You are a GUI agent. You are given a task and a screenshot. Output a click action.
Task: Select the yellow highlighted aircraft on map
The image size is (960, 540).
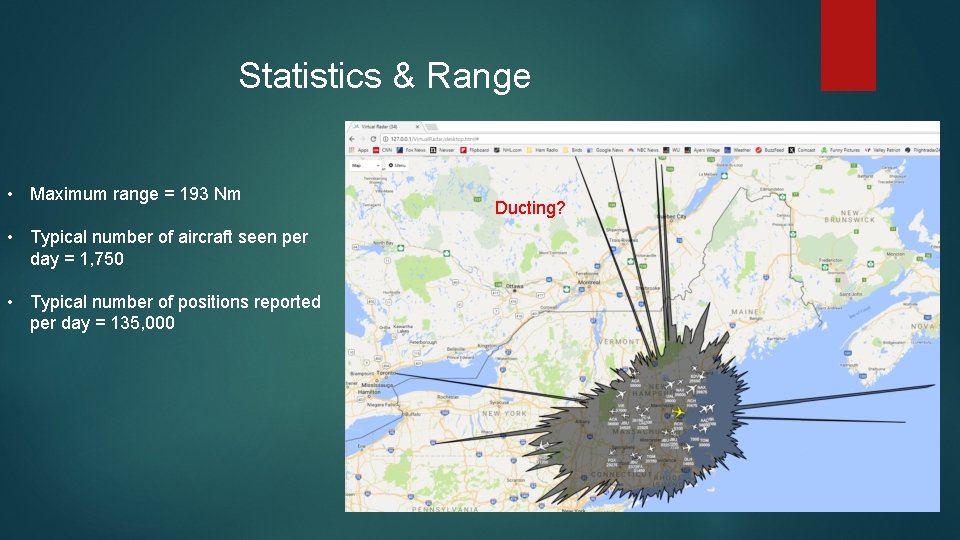click(x=678, y=412)
